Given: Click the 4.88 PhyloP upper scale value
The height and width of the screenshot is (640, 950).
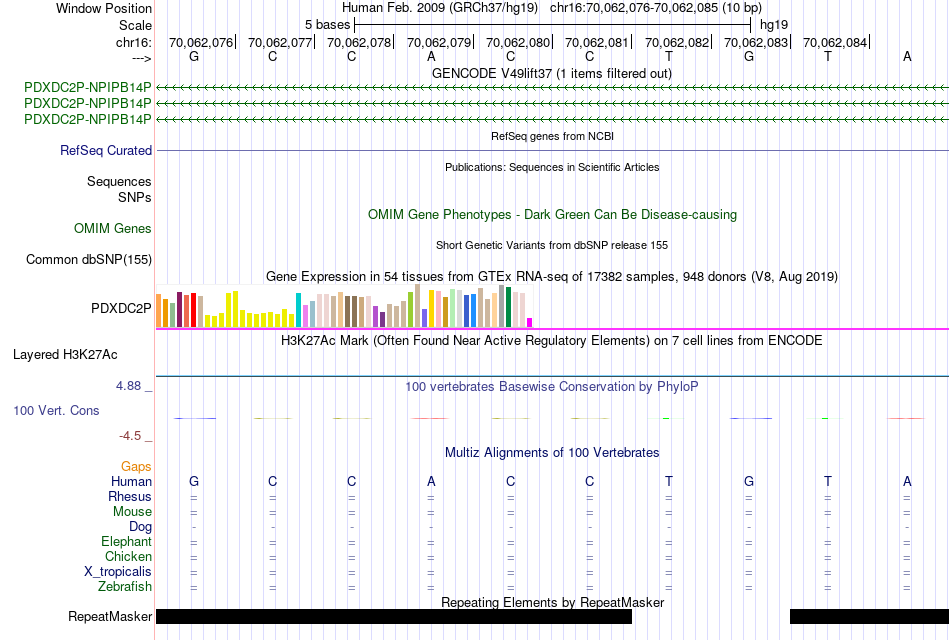Looking at the screenshot, I should tap(128, 385).
